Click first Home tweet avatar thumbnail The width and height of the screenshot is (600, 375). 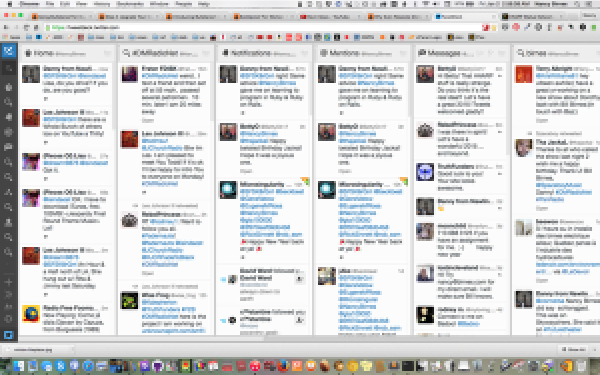tap(31, 74)
